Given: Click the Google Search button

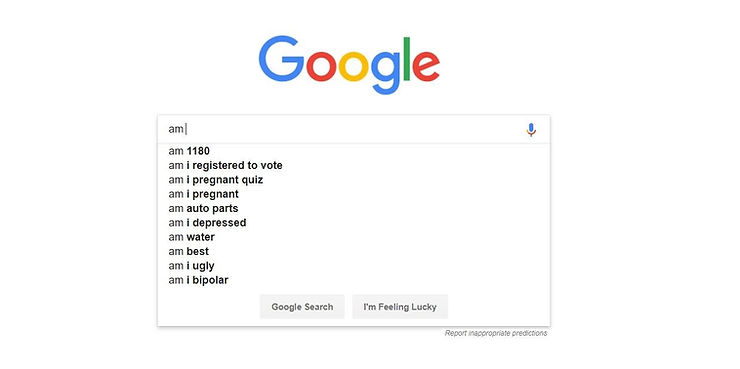Looking at the screenshot, I should pyautogui.click(x=302, y=307).
